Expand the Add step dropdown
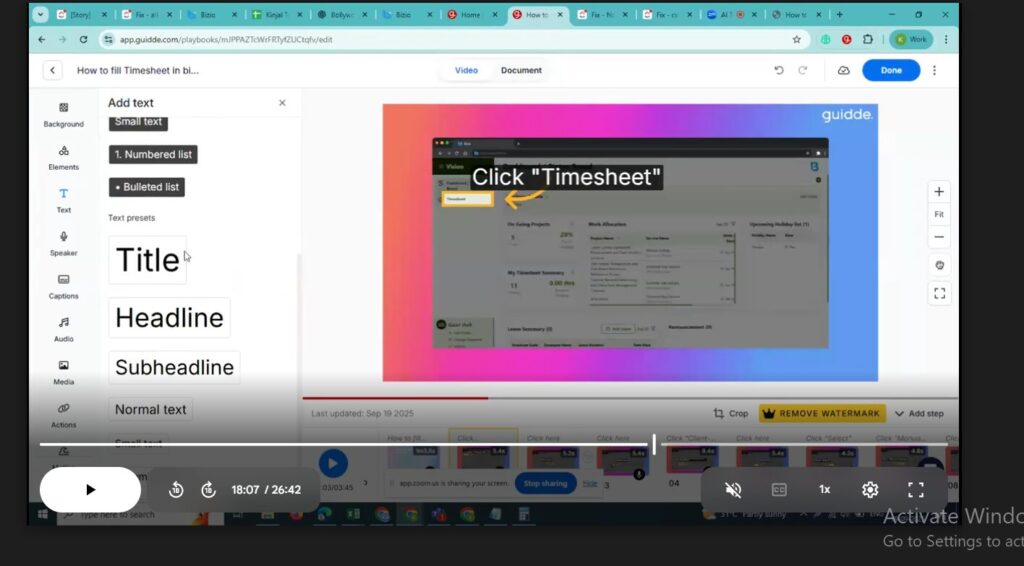The height and width of the screenshot is (566, 1024). point(919,413)
